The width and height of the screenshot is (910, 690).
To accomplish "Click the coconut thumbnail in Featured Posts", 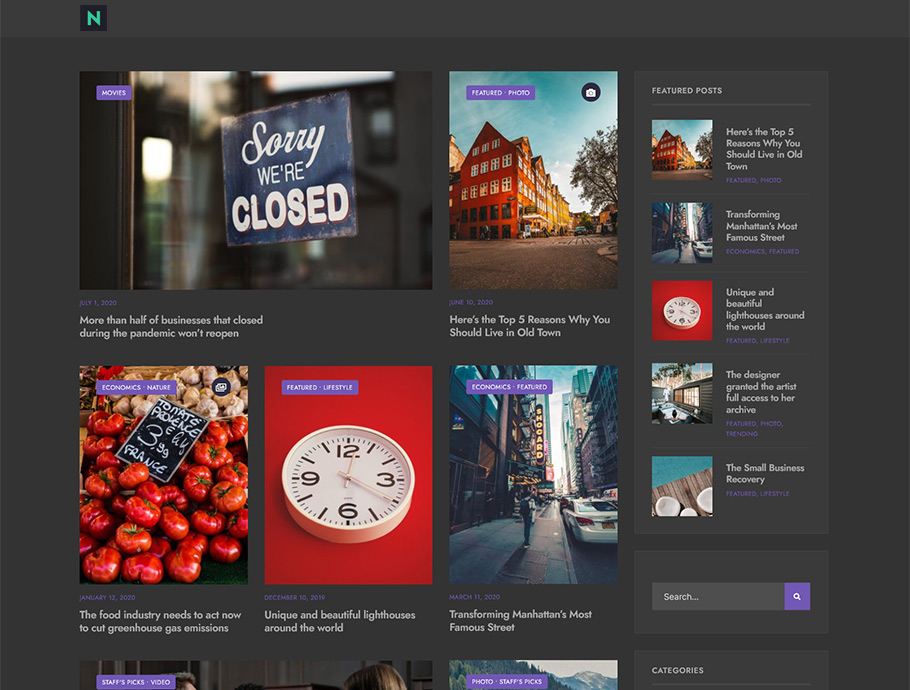I will [x=682, y=486].
